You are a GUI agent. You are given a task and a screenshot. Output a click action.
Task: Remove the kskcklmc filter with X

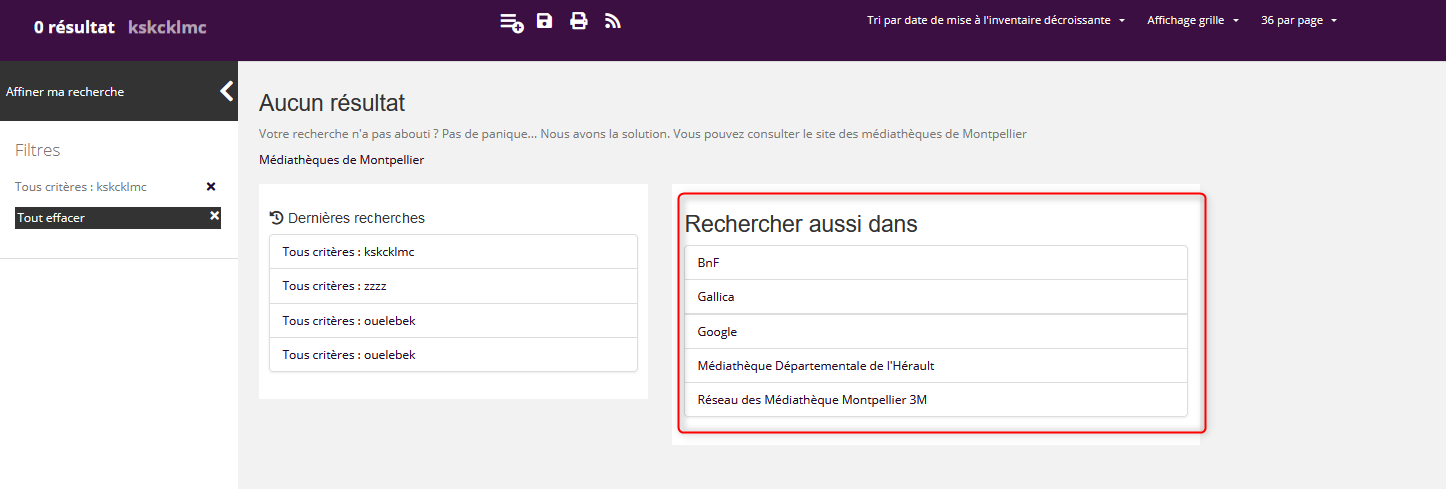[210, 187]
